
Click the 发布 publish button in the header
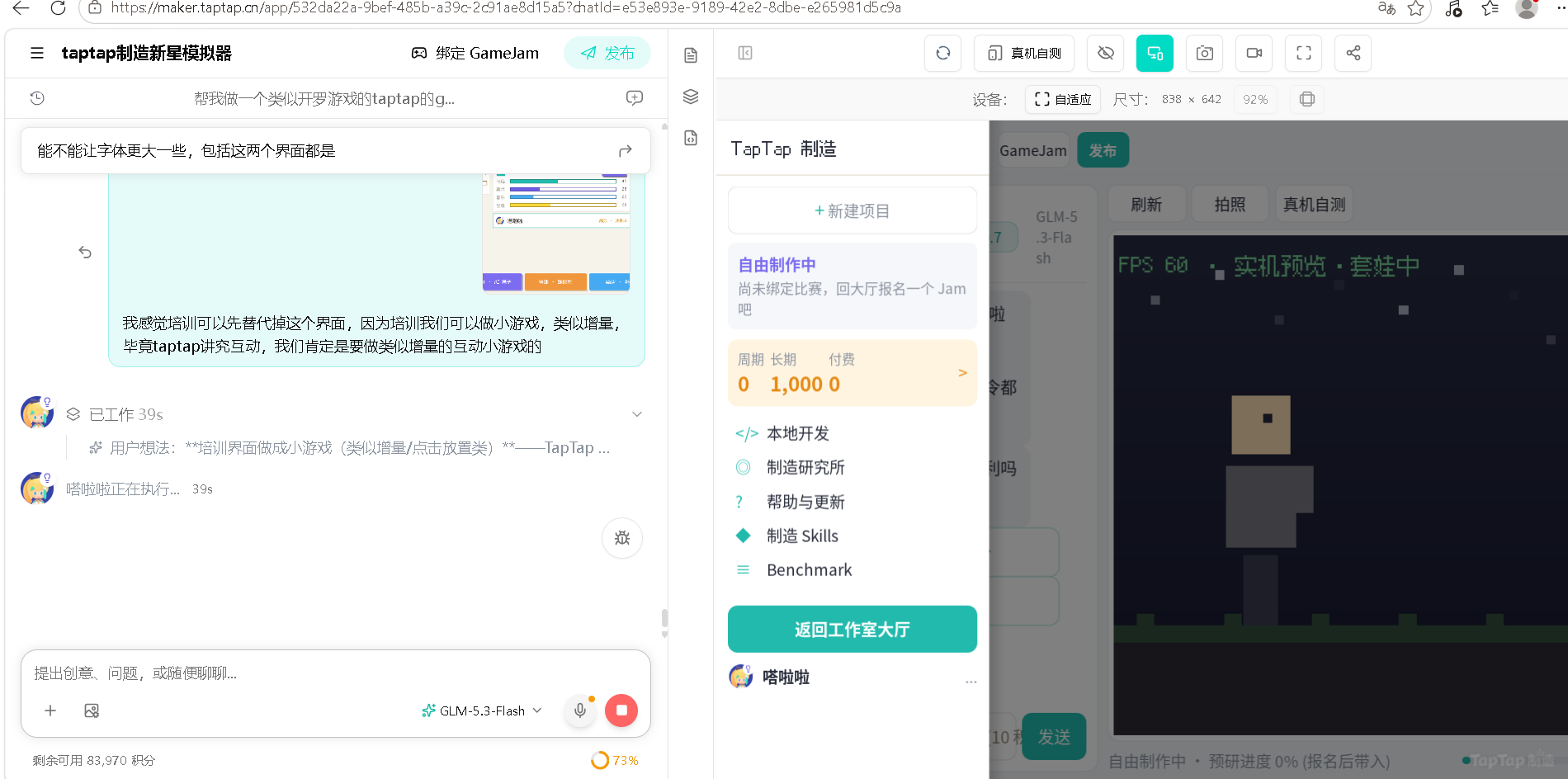pyautogui.click(x=607, y=53)
